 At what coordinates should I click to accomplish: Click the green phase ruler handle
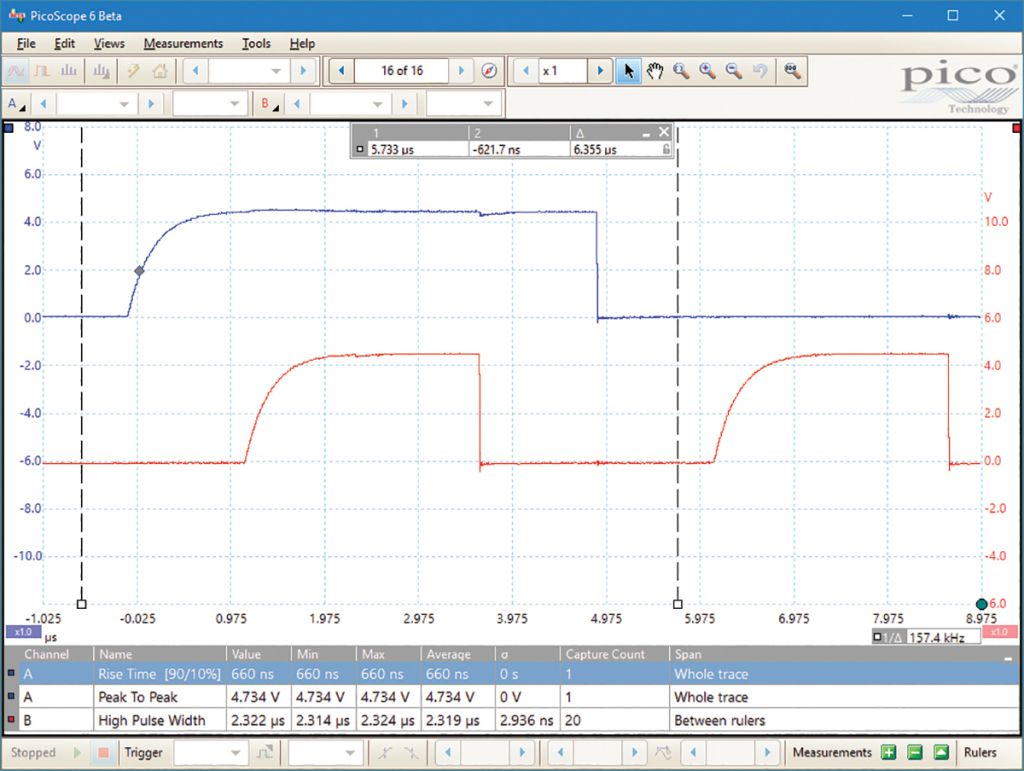click(981, 604)
